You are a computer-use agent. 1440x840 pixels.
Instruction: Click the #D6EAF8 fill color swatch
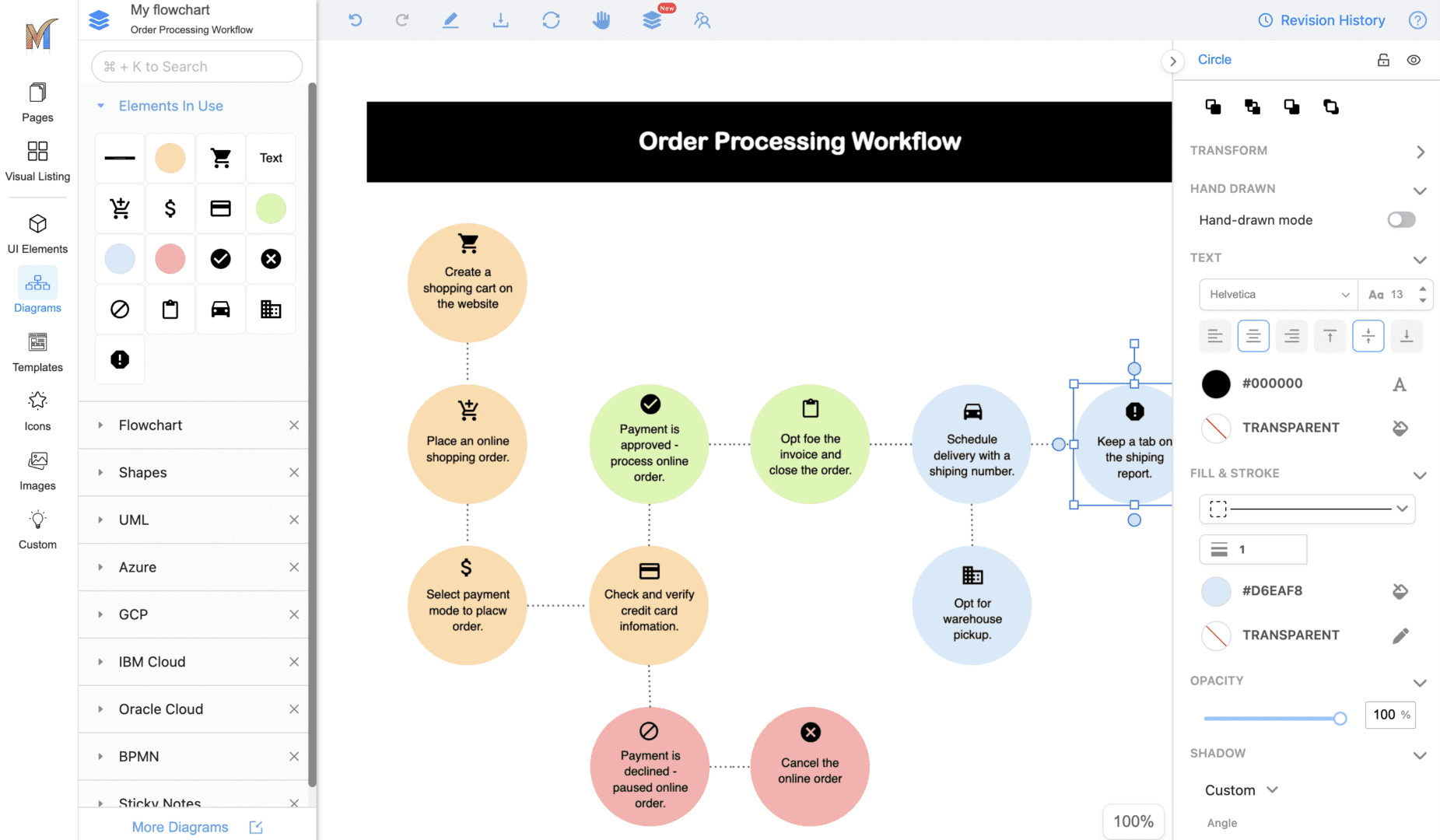coord(1216,591)
